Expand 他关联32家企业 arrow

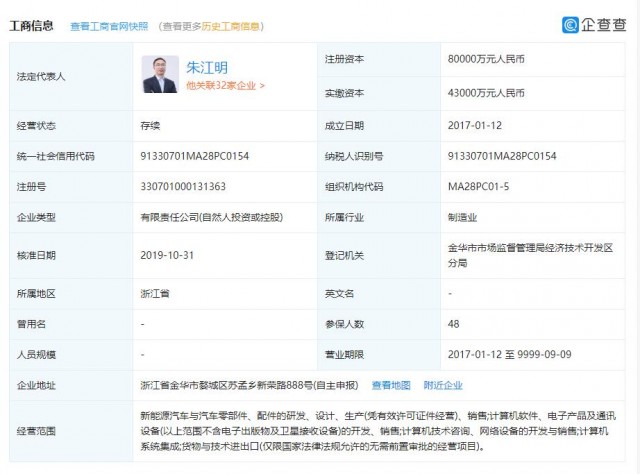point(262,86)
